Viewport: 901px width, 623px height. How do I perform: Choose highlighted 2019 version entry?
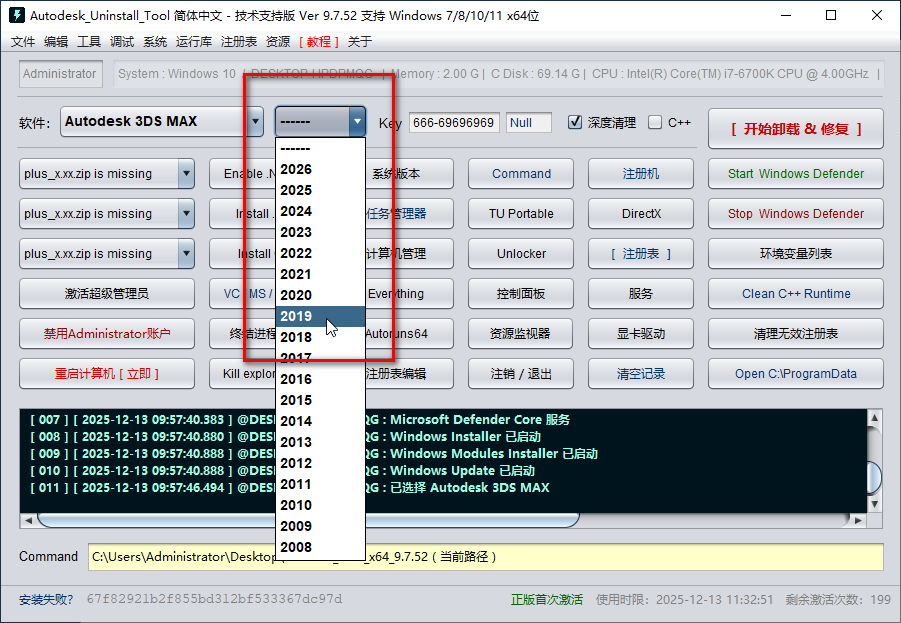[320, 316]
